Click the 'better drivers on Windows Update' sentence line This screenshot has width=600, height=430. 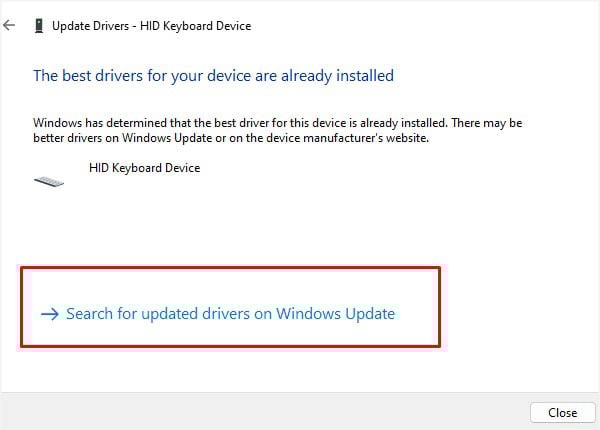(x=231, y=138)
